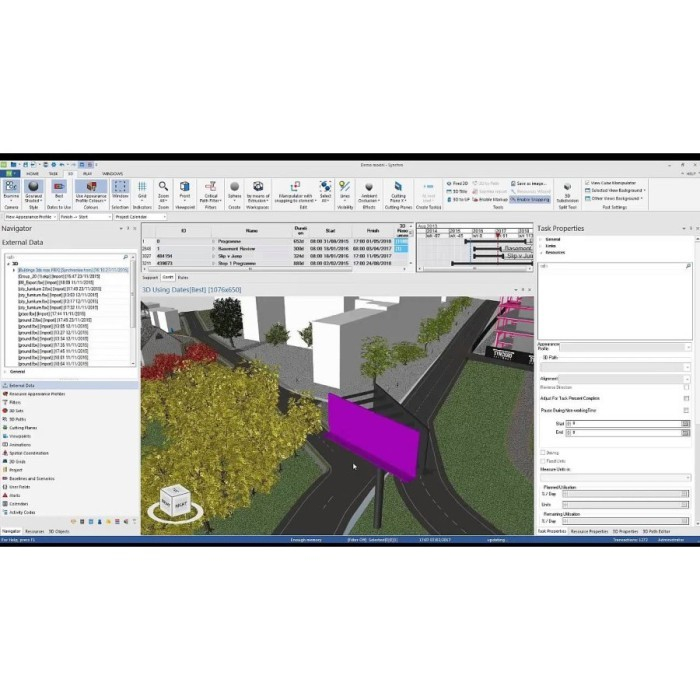Click the search icon in External Data box

(x=125, y=257)
